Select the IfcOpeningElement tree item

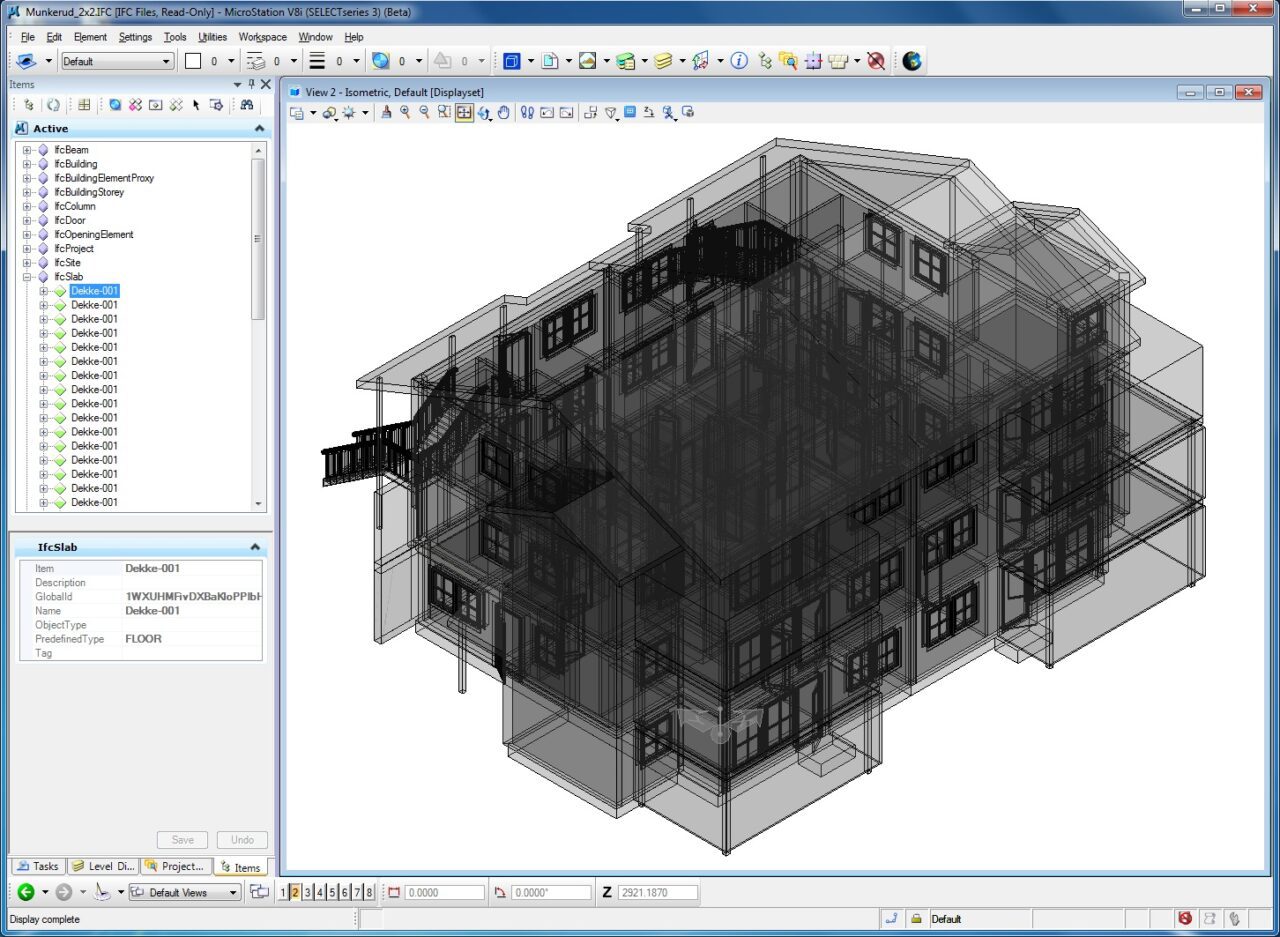(93, 234)
